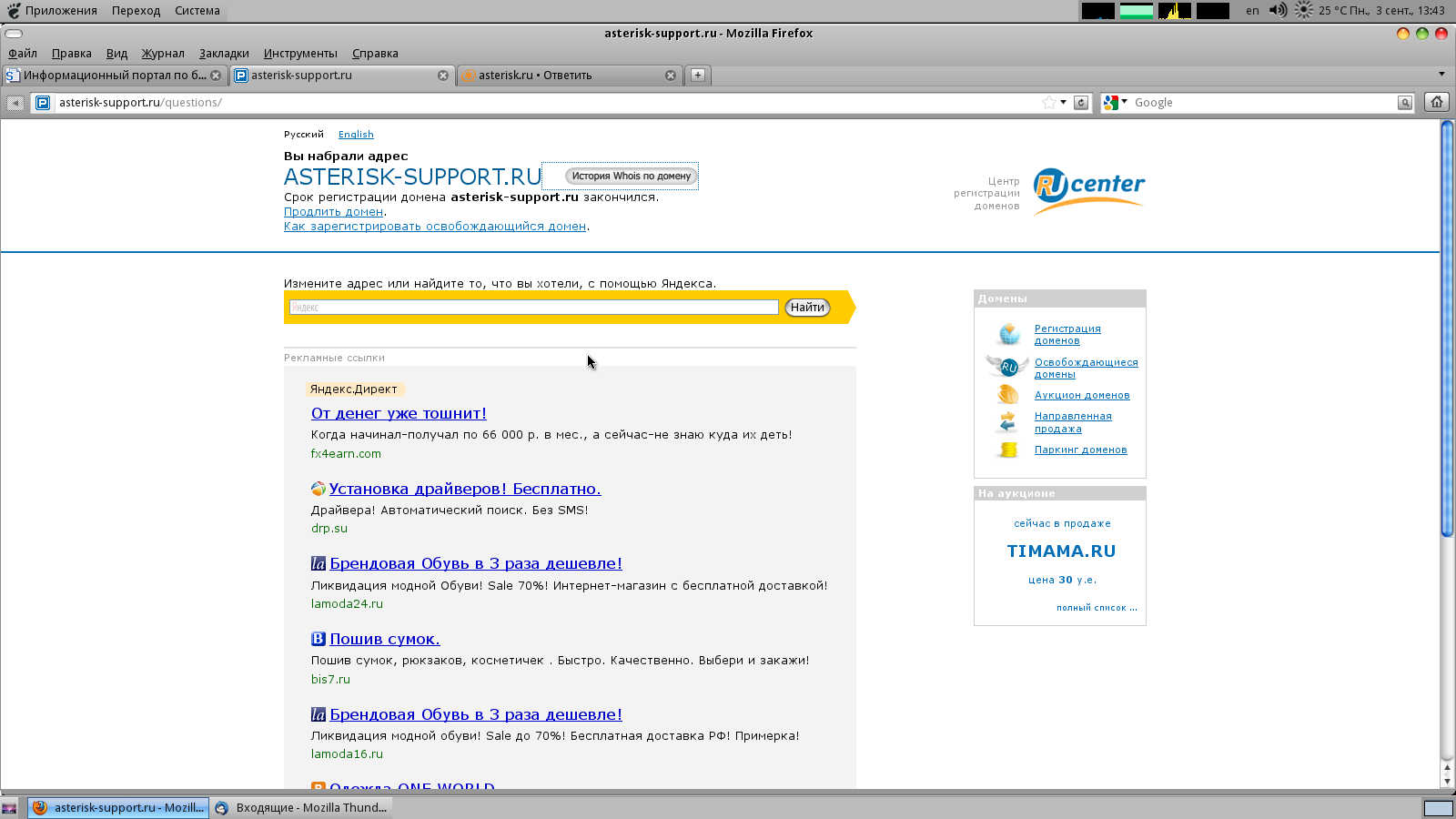Click the История Whois по домену button
Viewport: 1456px width, 819px height.
coord(631,177)
